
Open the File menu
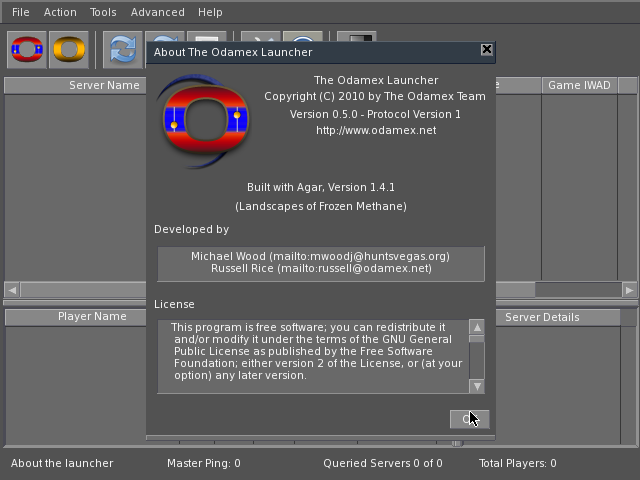pyautogui.click(x=21, y=12)
